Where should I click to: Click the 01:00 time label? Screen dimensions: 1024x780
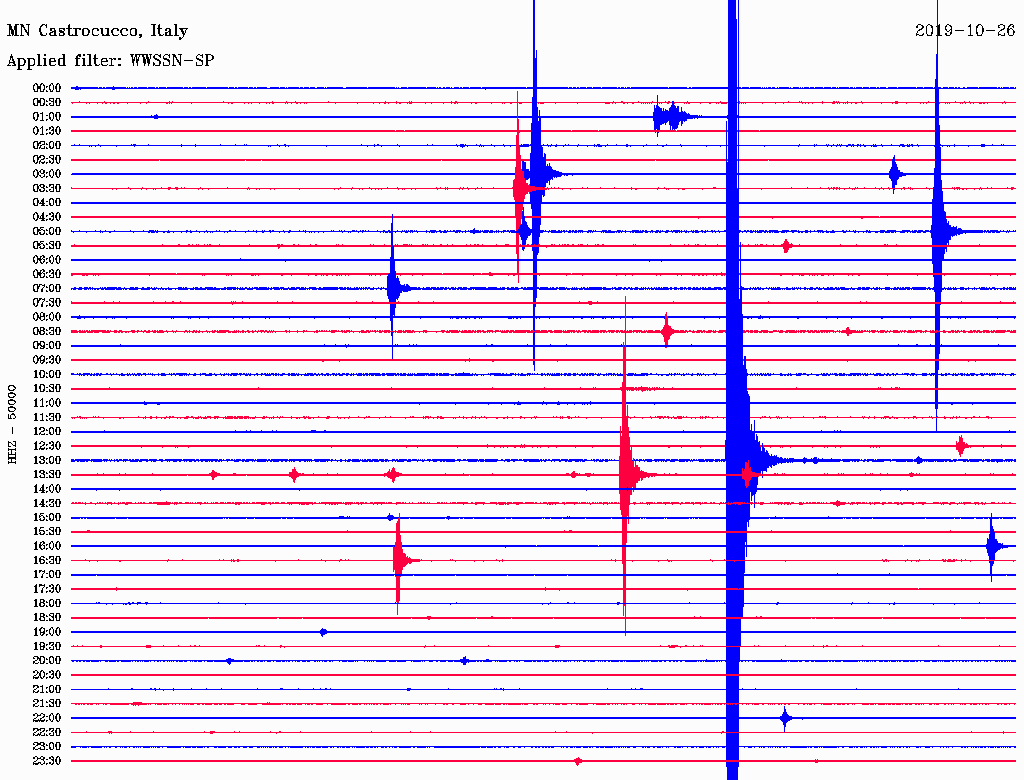(47, 116)
